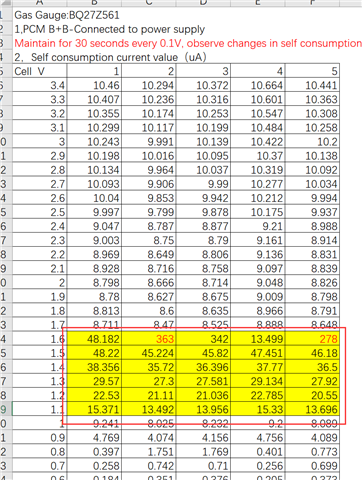The image size is (362, 480).
Task: Click the cell with 9.991
Action: click(149, 142)
